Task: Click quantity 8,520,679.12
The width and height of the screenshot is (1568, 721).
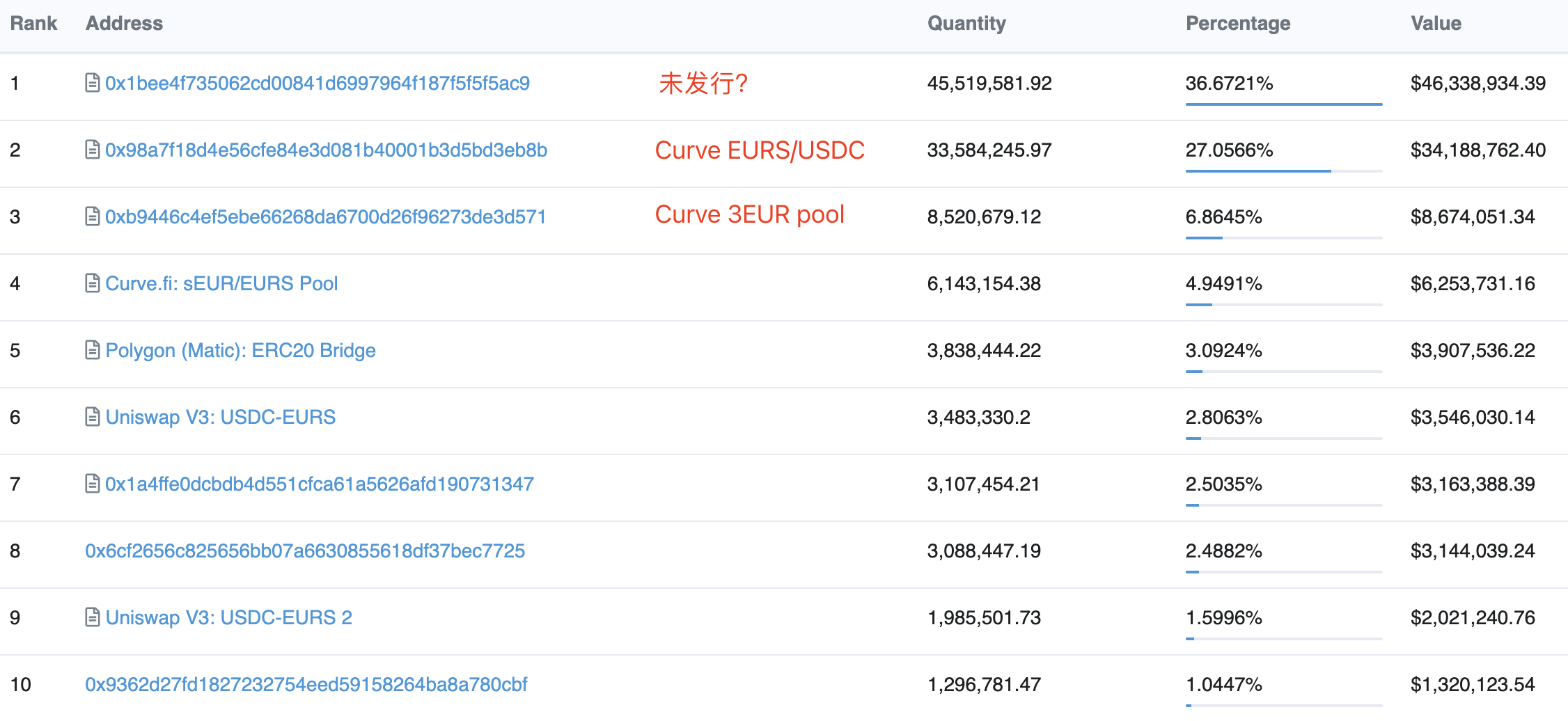Action: pyautogui.click(x=984, y=217)
